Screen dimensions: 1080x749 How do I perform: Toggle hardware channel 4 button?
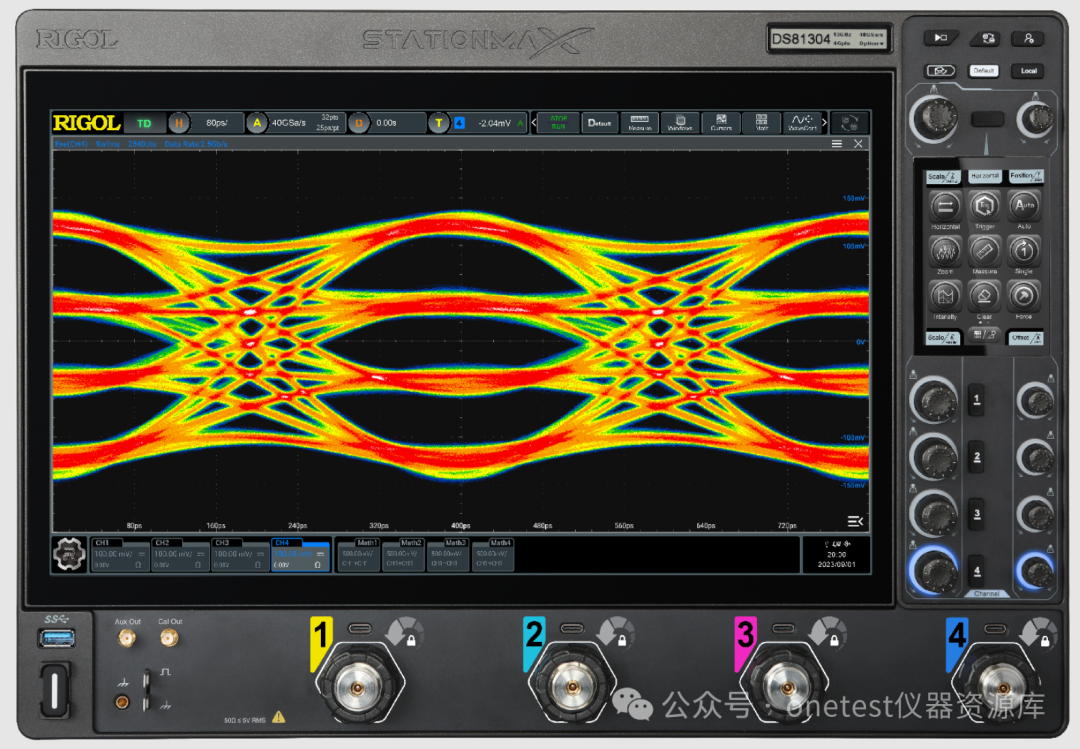[x=977, y=570]
